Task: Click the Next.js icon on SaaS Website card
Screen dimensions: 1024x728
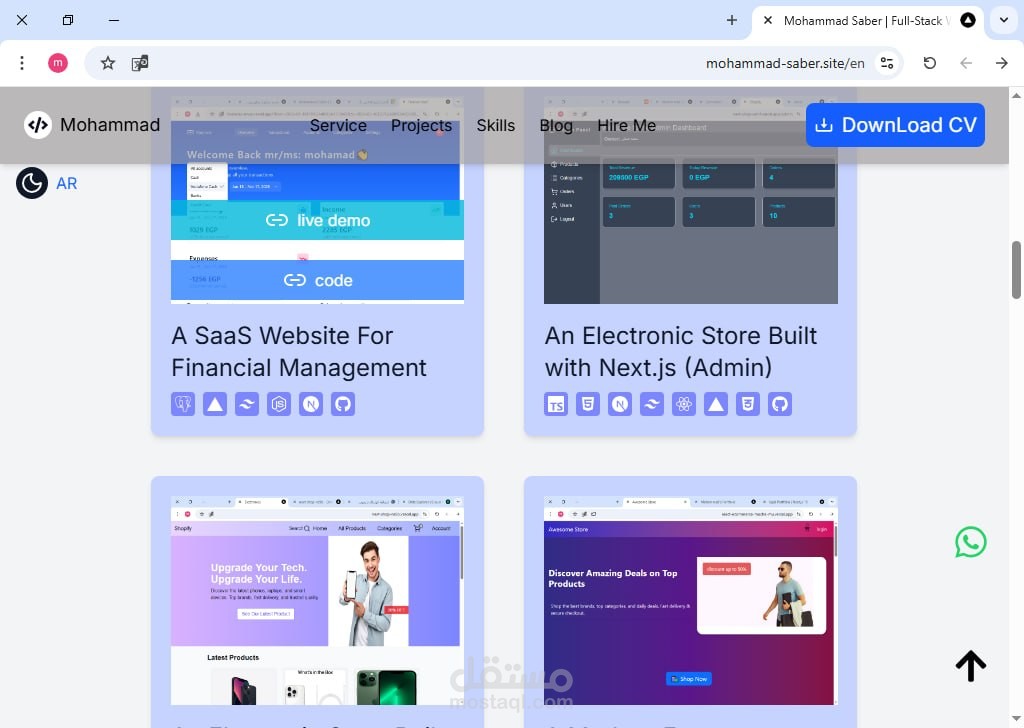Action: point(311,404)
